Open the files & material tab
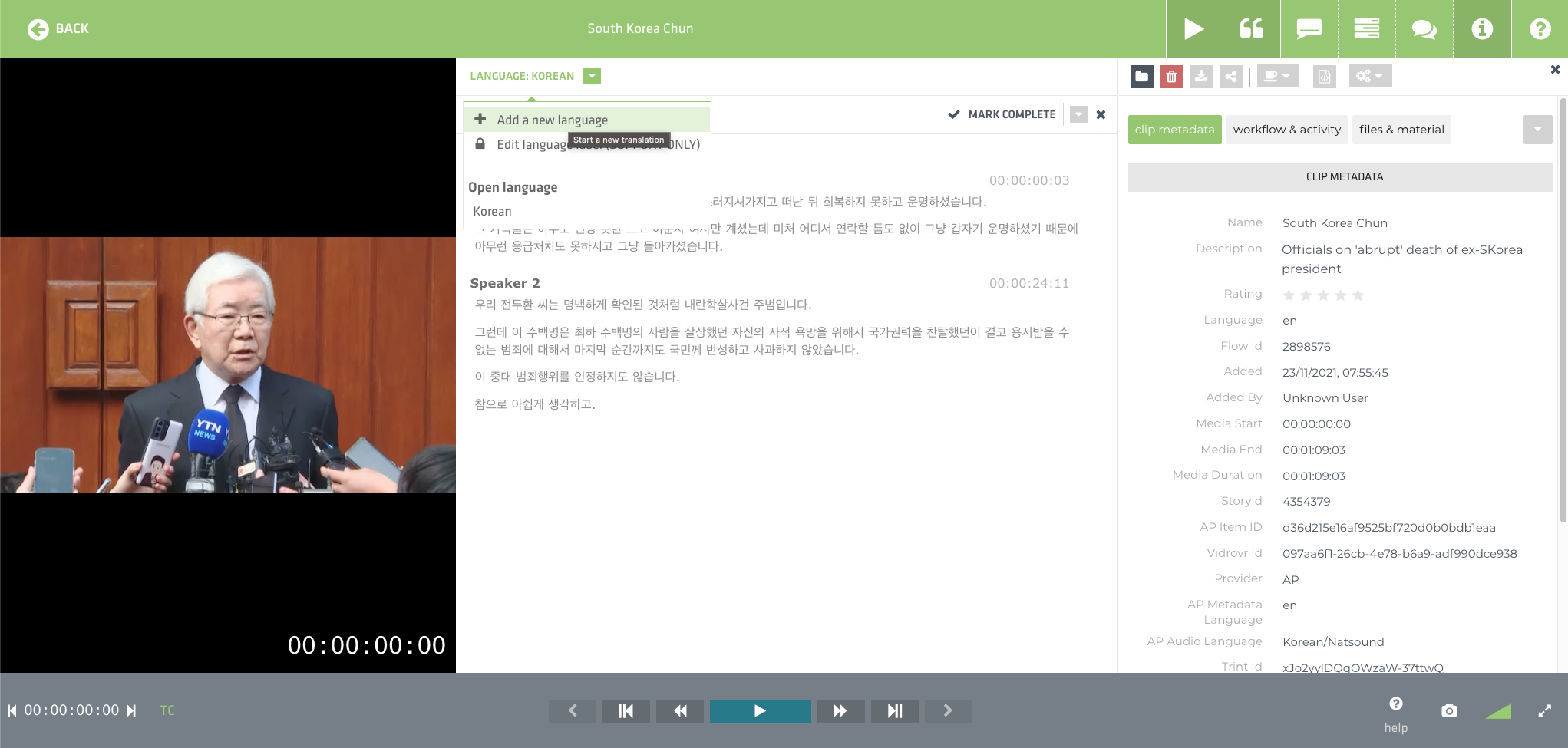 click(1401, 130)
